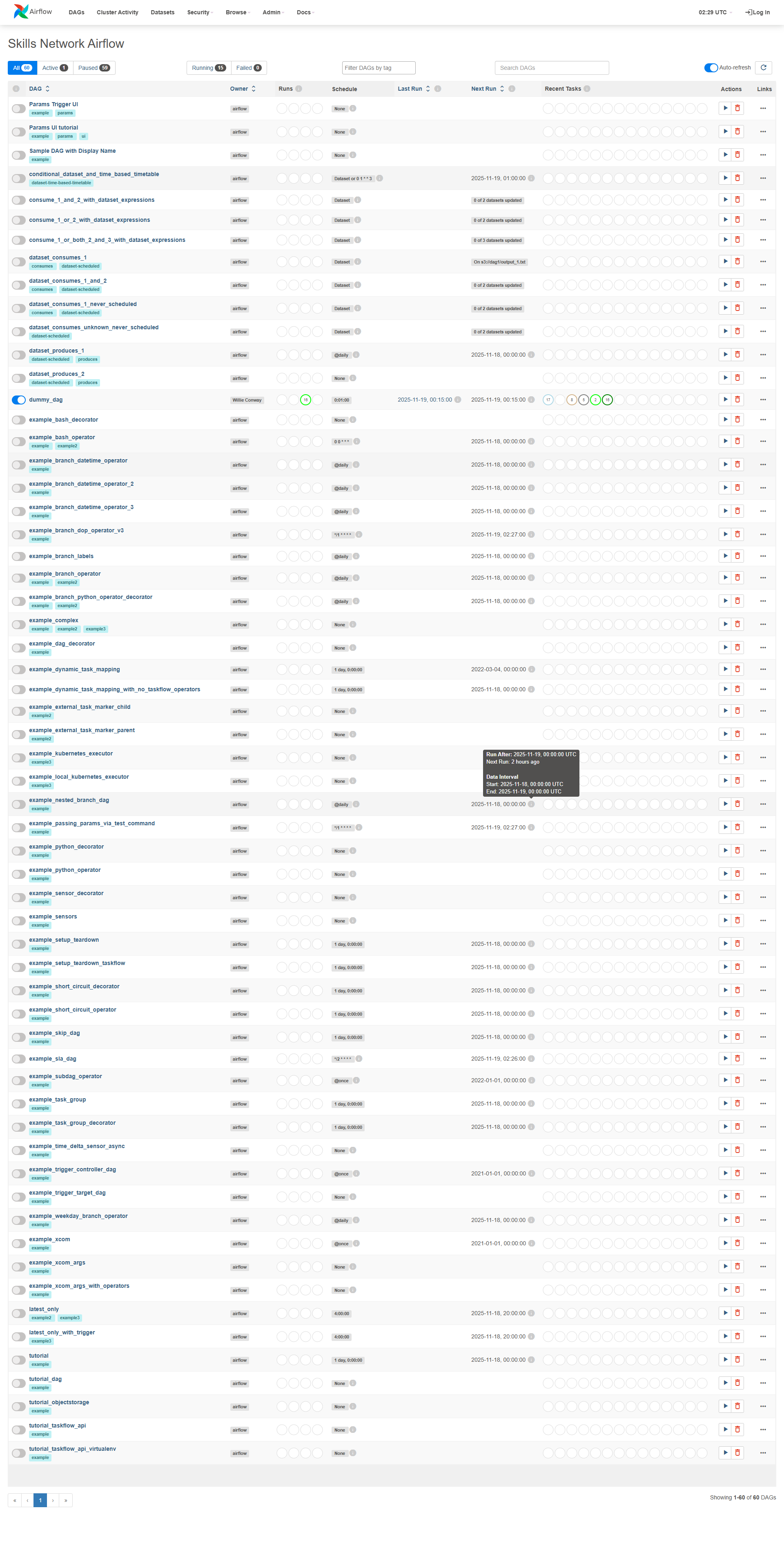Trigger the dummy_dag with the play icon
This screenshot has height=1546, width=784.
[x=725, y=400]
